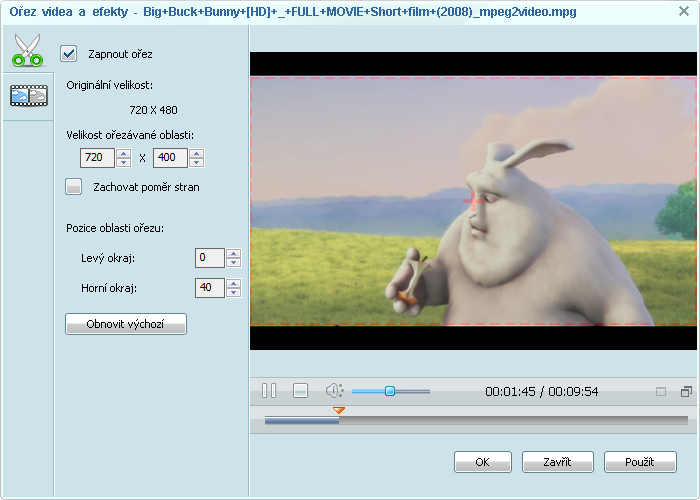Image resolution: width=700 pixels, height=500 pixels.
Task: Click the crop width field showing 720
Action: click(x=97, y=158)
